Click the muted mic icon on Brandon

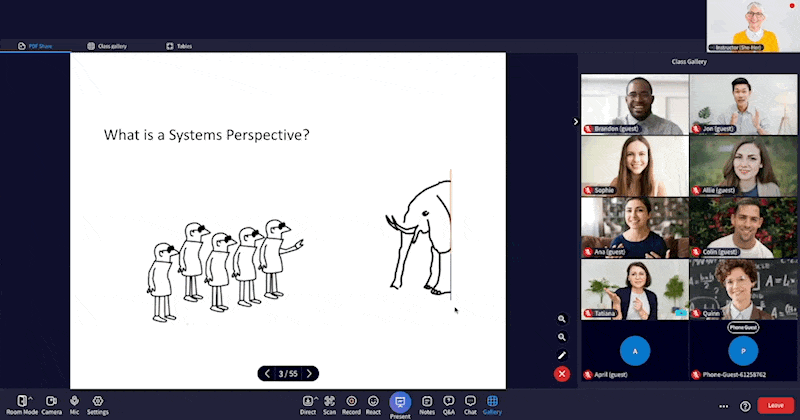click(x=588, y=129)
